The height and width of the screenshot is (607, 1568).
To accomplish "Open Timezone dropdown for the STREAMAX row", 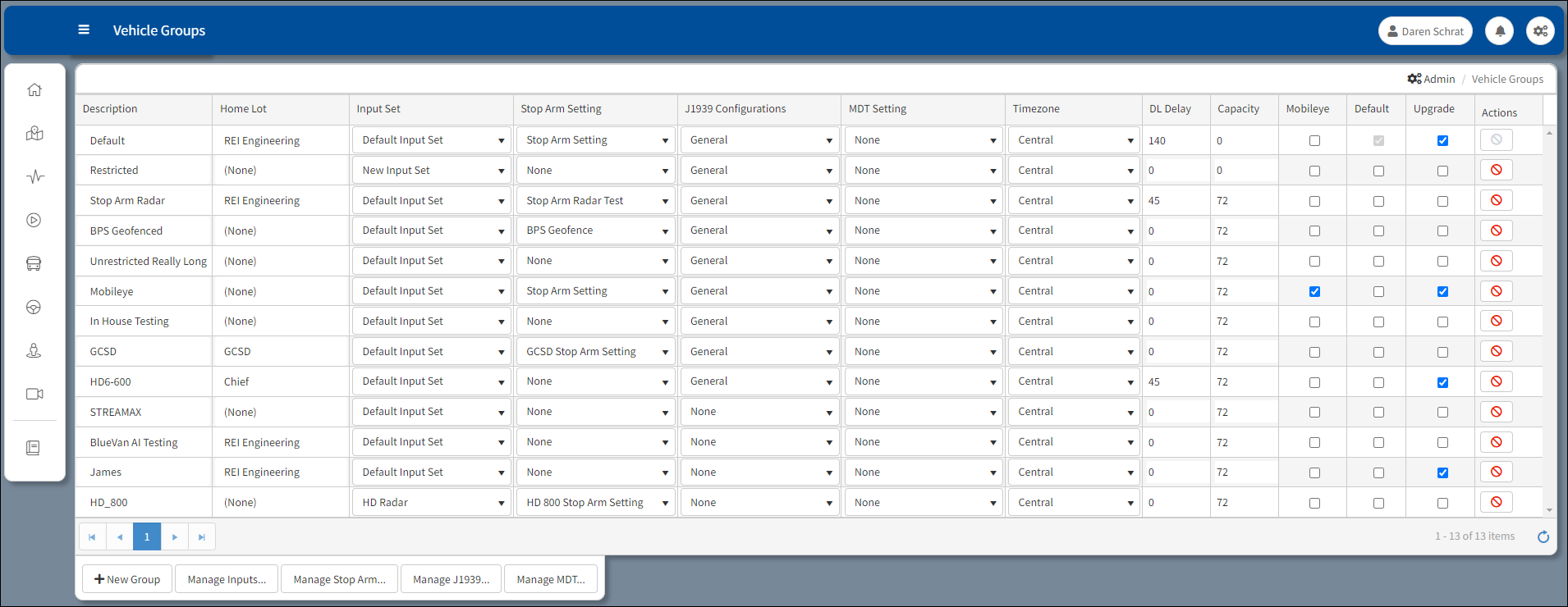I will pyautogui.click(x=1074, y=413).
